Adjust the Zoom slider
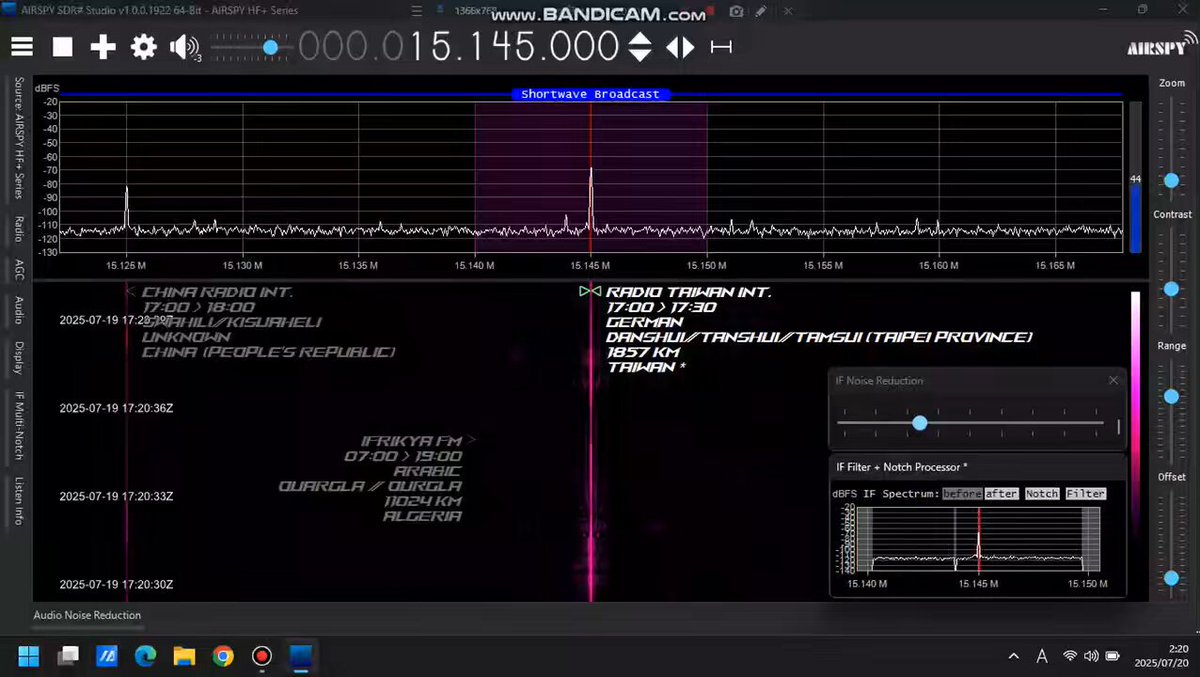1200x677 pixels. [x=1171, y=180]
